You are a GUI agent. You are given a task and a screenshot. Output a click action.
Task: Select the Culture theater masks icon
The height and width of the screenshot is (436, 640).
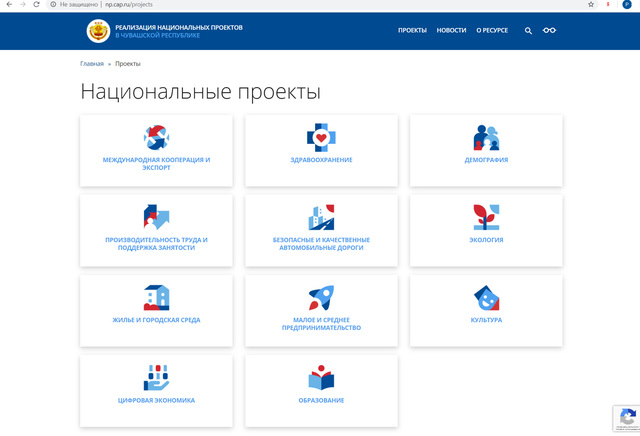pyautogui.click(x=486, y=297)
